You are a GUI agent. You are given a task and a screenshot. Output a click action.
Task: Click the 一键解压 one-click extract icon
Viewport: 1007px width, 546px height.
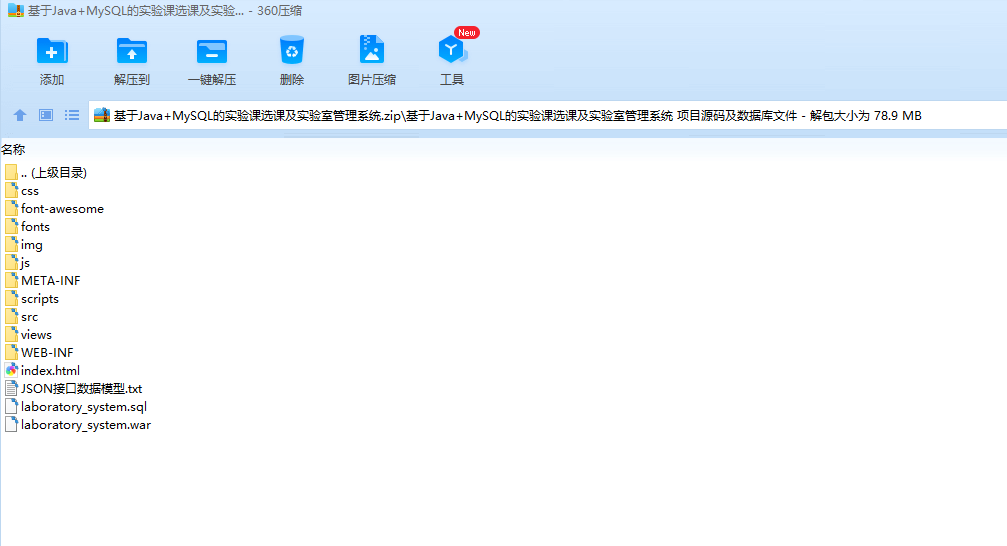coord(212,51)
